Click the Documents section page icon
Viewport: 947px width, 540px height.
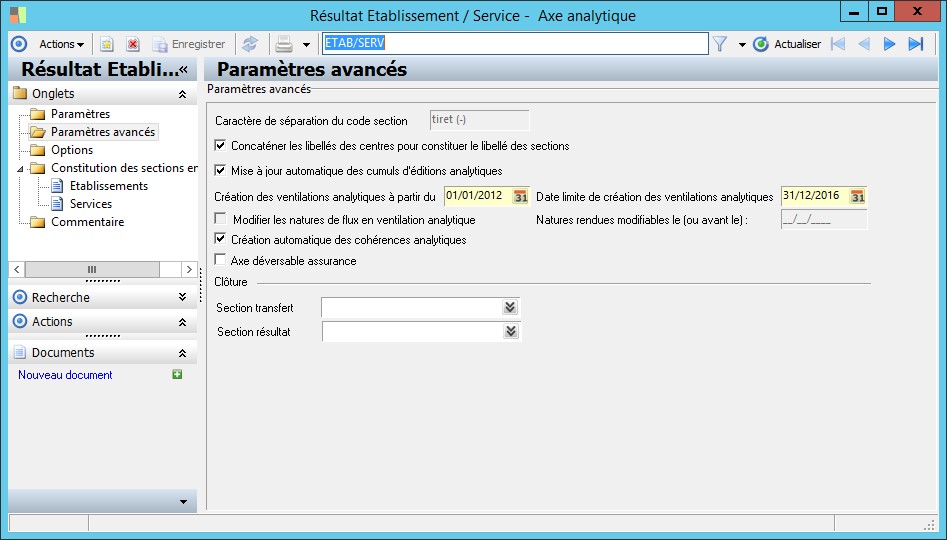point(20,352)
